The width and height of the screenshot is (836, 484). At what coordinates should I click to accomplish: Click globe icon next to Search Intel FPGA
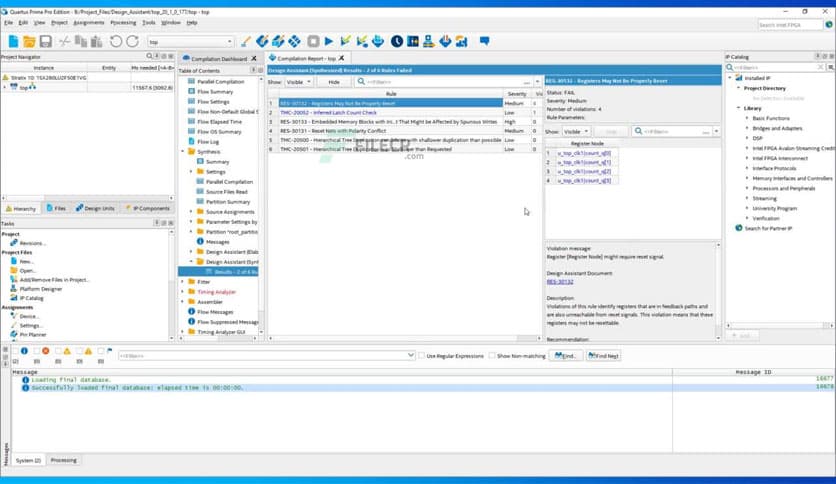point(829,25)
